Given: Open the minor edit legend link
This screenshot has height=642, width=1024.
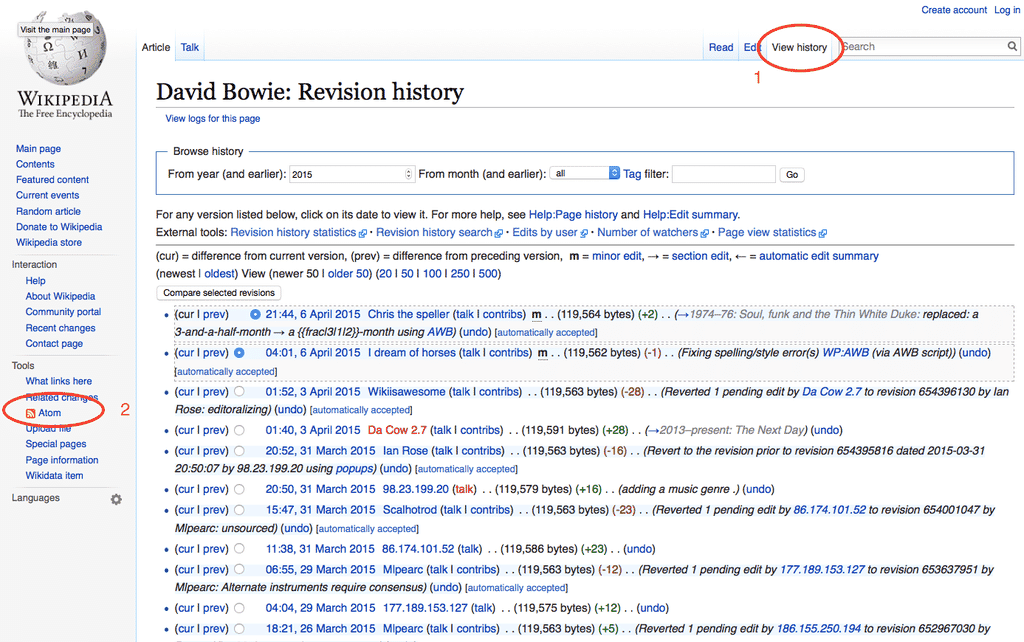Looking at the screenshot, I should coord(616,256).
